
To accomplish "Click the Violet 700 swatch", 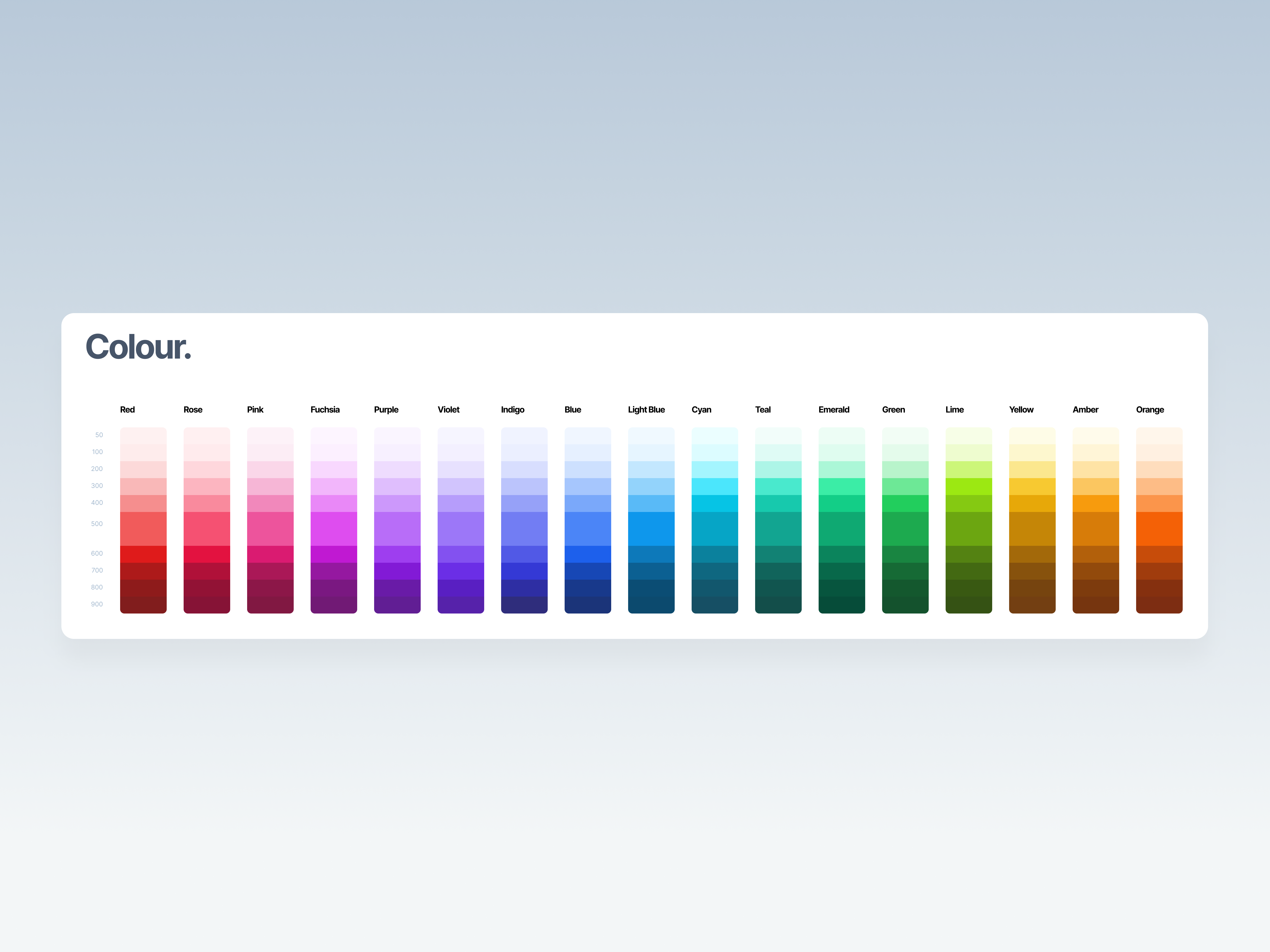I will 460,571.
